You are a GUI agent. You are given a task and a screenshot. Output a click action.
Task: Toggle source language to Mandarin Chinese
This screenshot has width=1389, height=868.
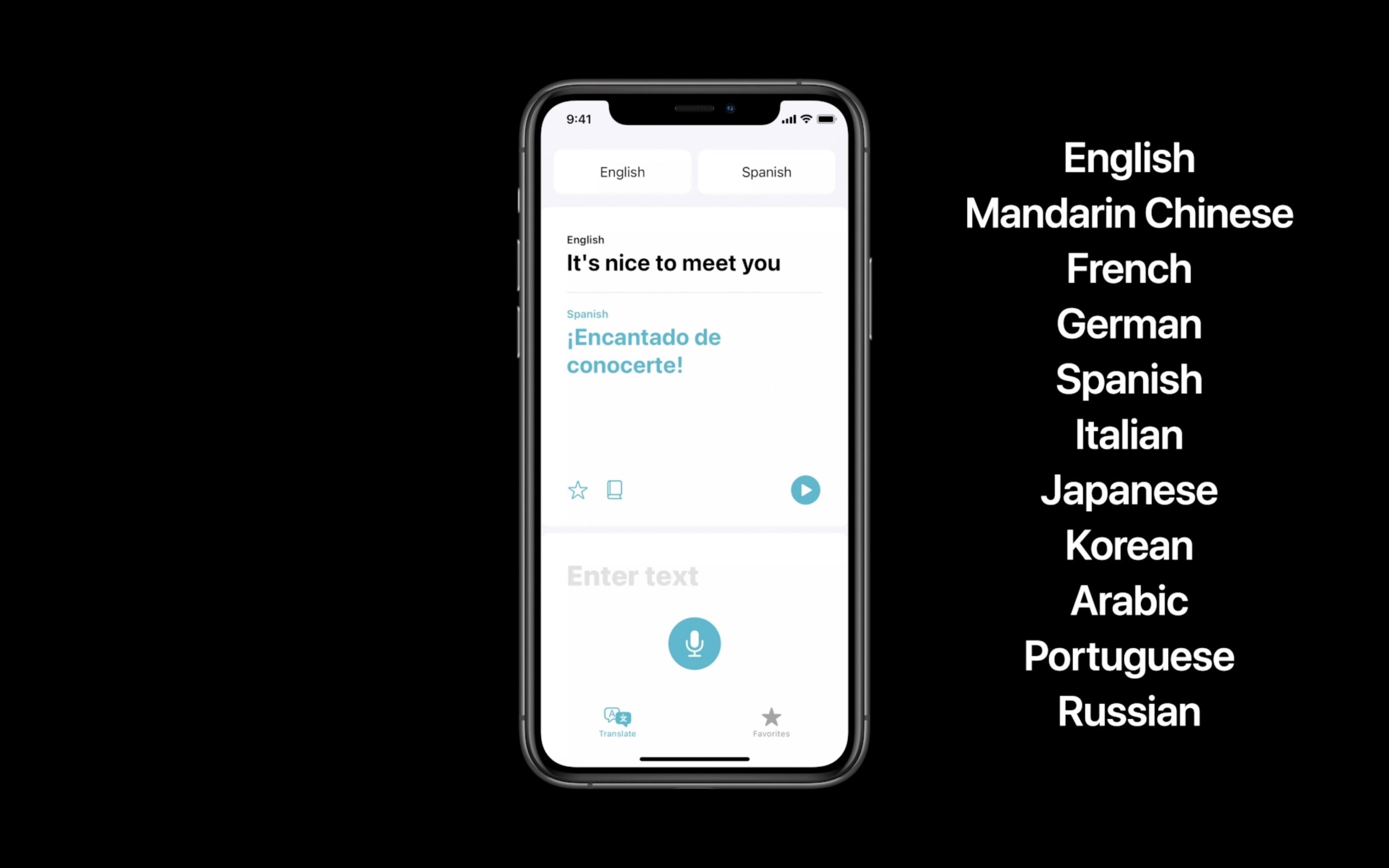click(622, 171)
